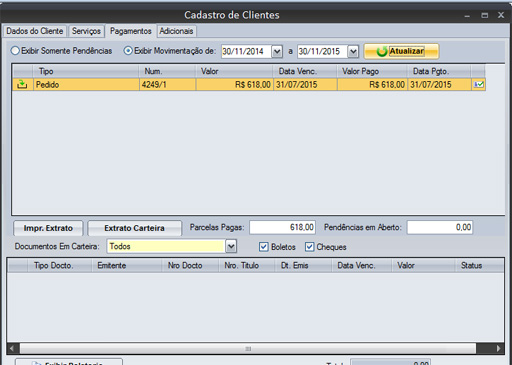The width and height of the screenshot is (512, 365).
Task: Click the Nro Docto column header
Action: click(x=190, y=266)
